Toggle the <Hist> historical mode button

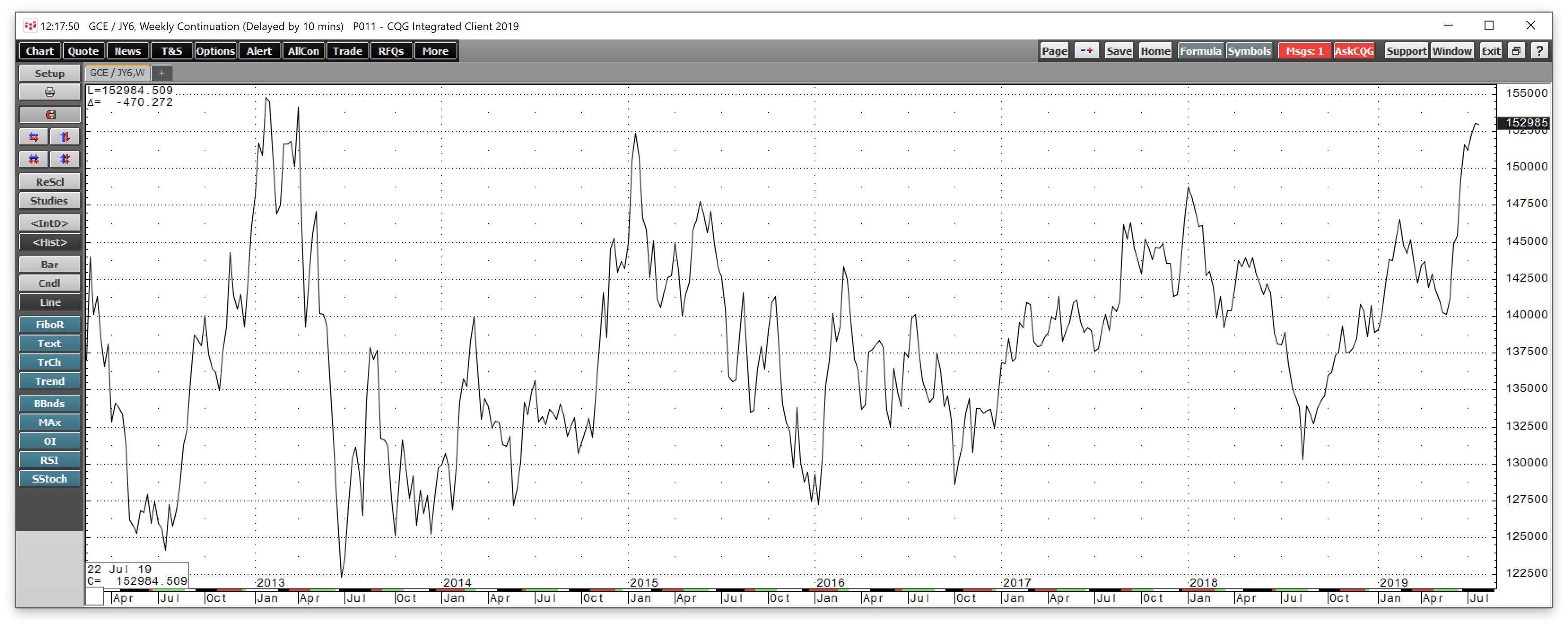[49, 242]
